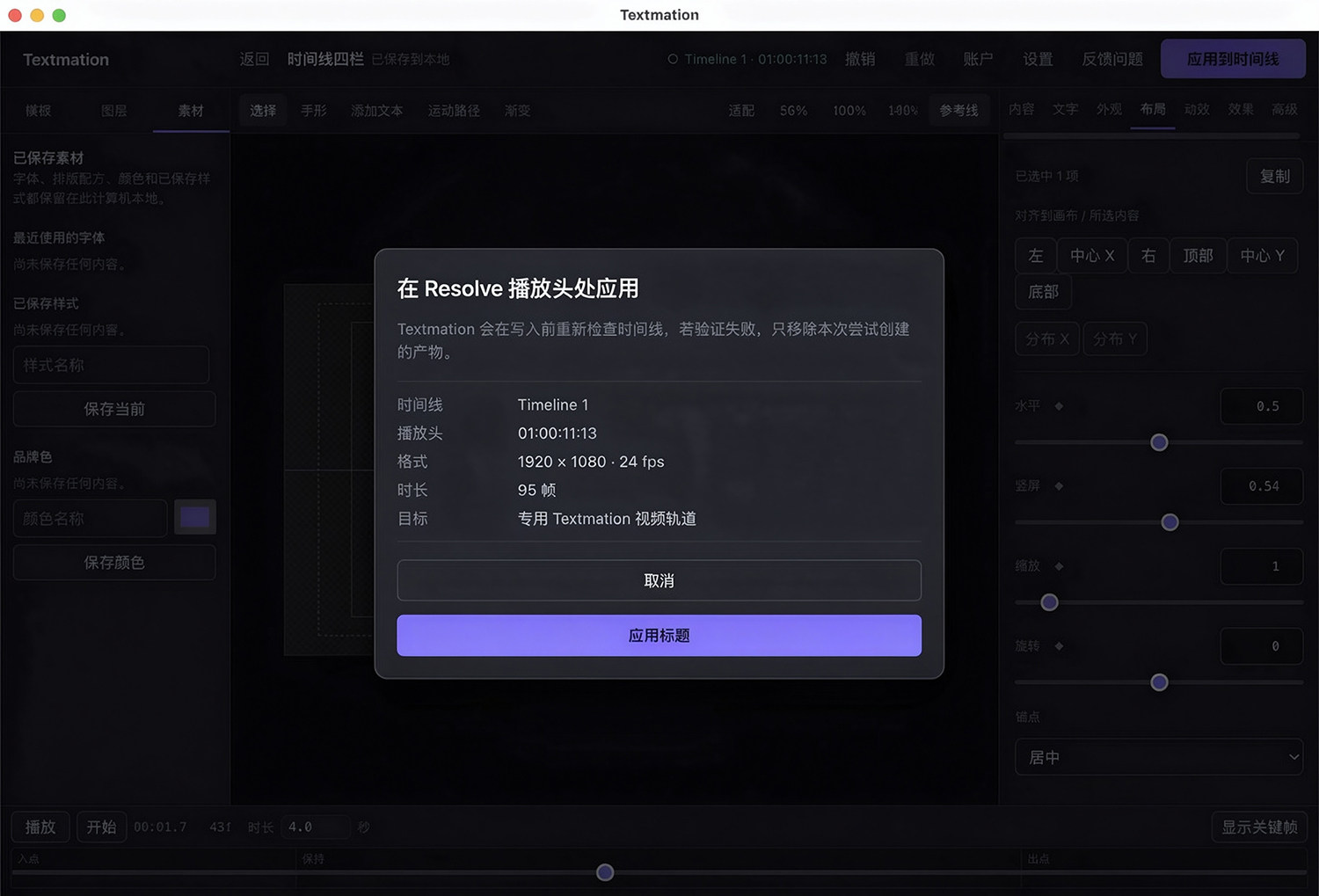Switch to the 图层 tab
Viewport: 1319px width, 896px height.
pos(114,111)
